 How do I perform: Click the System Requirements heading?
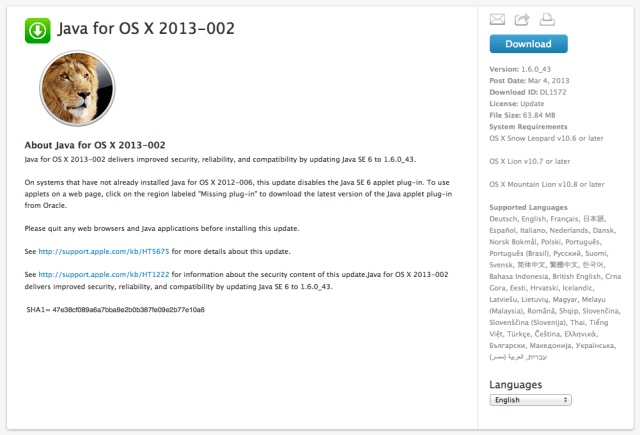[x=528, y=127]
